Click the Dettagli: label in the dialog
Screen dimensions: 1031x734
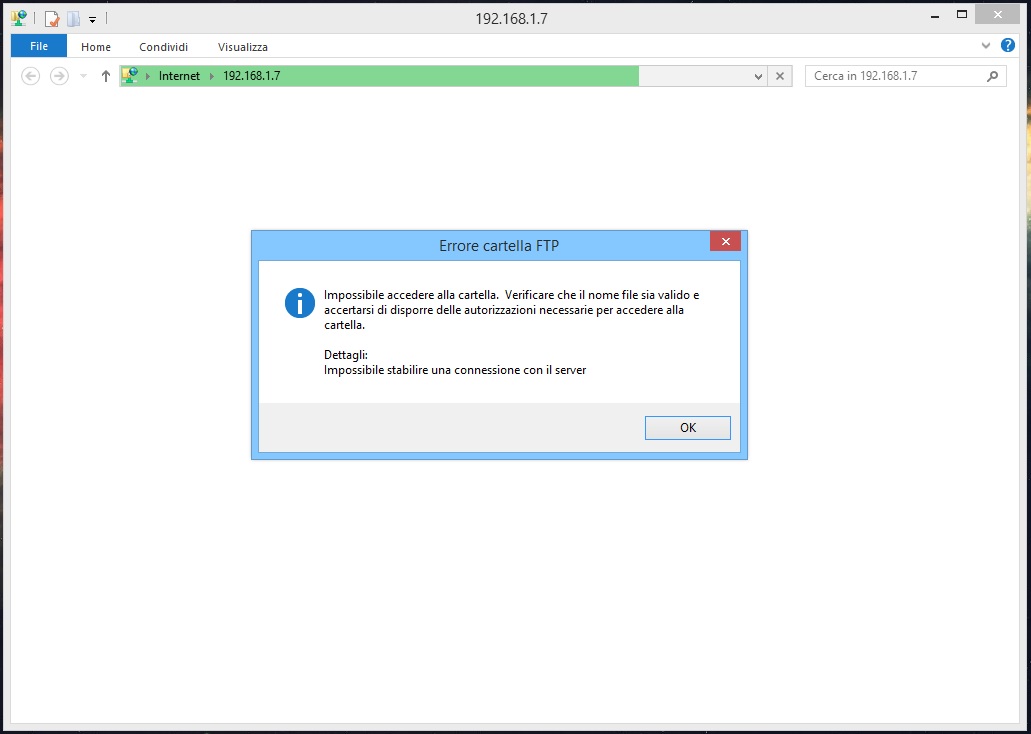pyautogui.click(x=346, y=355)
